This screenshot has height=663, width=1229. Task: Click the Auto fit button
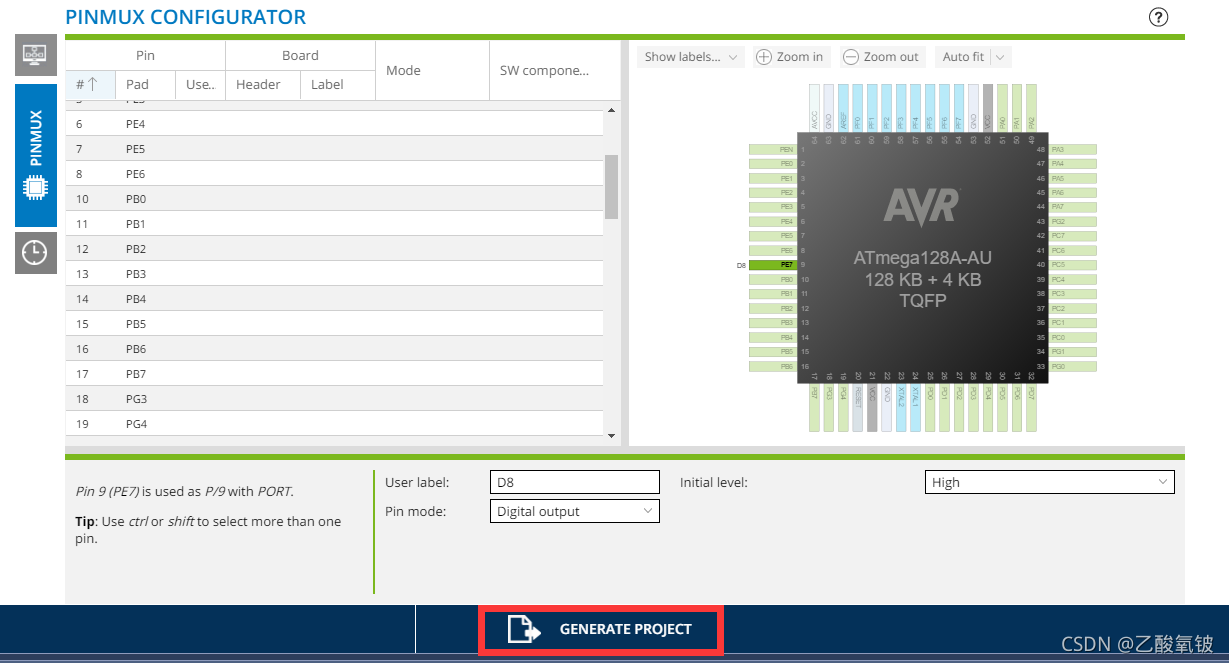pos(963,57)
